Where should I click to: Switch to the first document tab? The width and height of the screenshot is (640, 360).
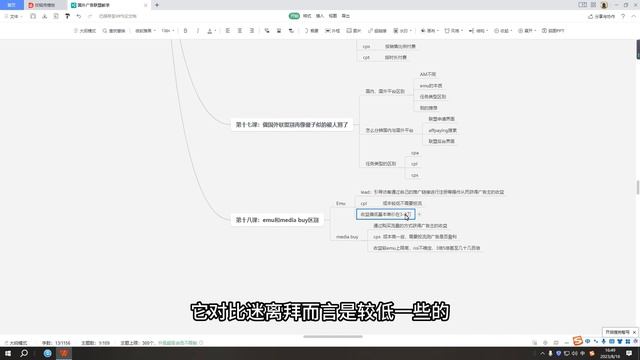[45, 5]
